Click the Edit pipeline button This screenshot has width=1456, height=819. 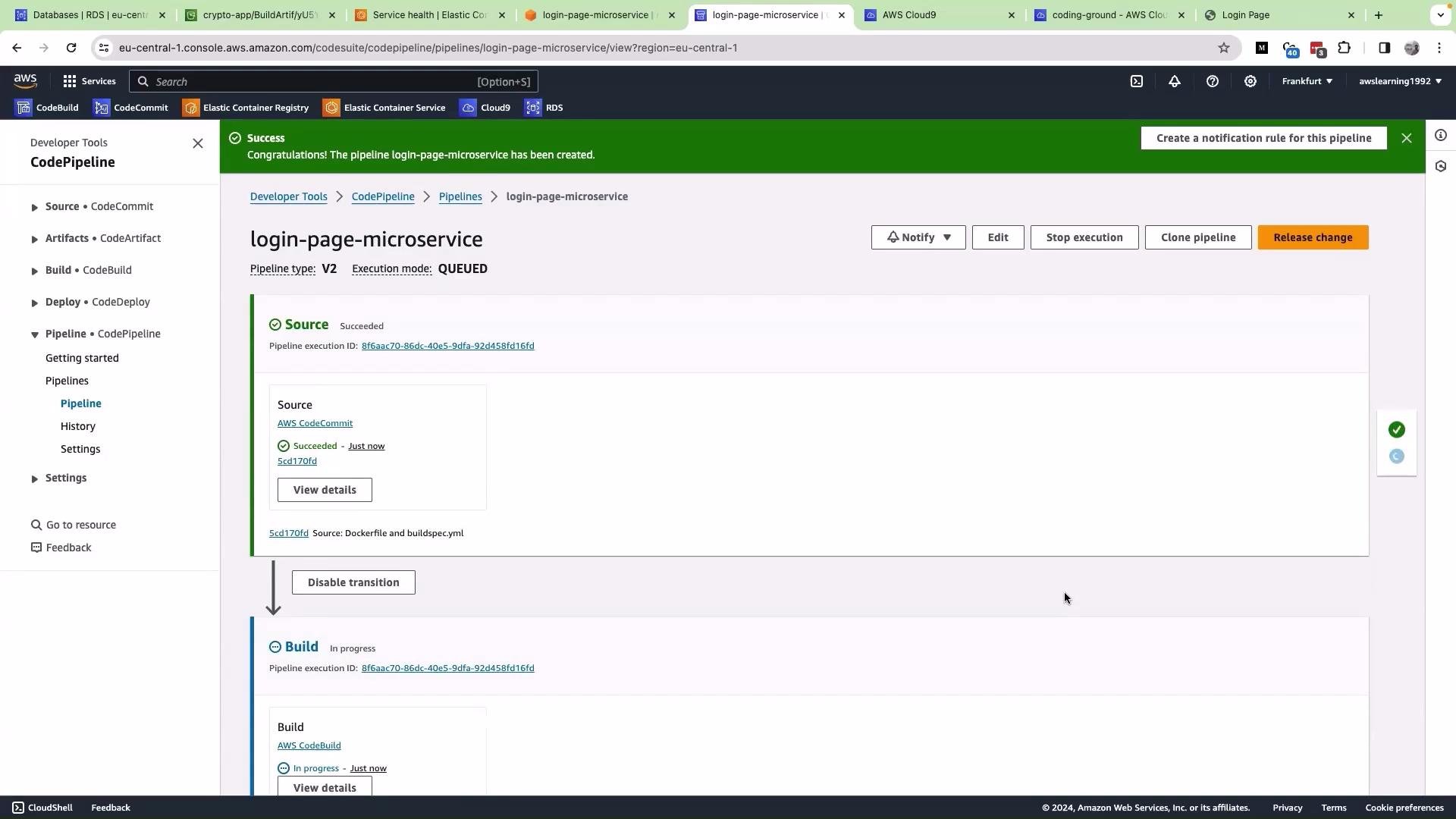[x=998, y=237]
